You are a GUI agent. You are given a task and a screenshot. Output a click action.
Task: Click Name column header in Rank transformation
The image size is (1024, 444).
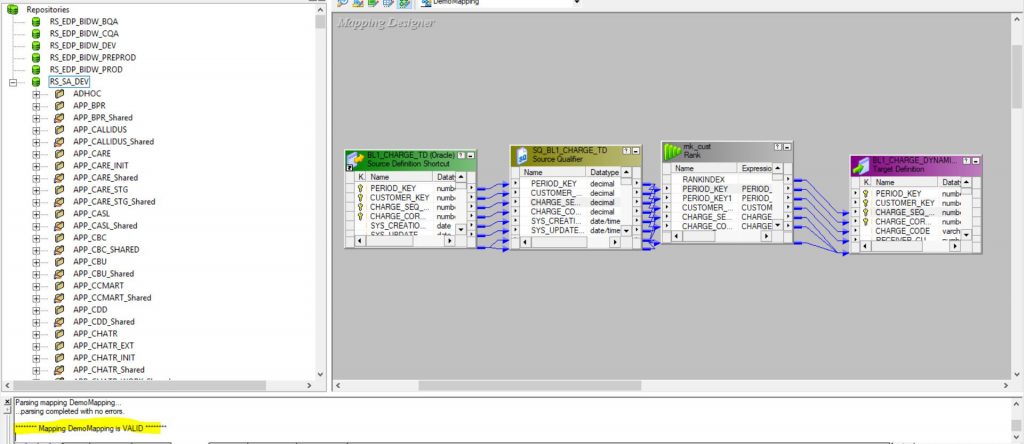[704, 168]
